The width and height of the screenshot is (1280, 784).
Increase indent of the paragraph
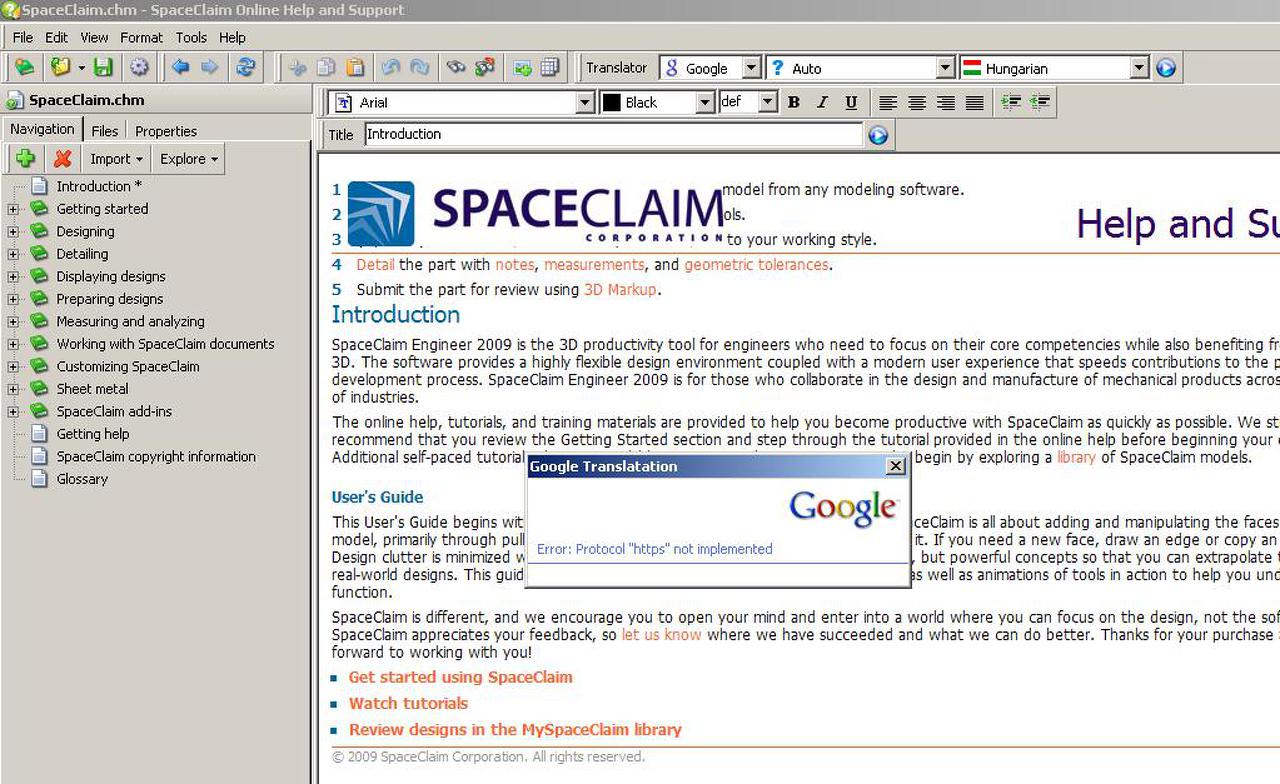(1011, 102)
